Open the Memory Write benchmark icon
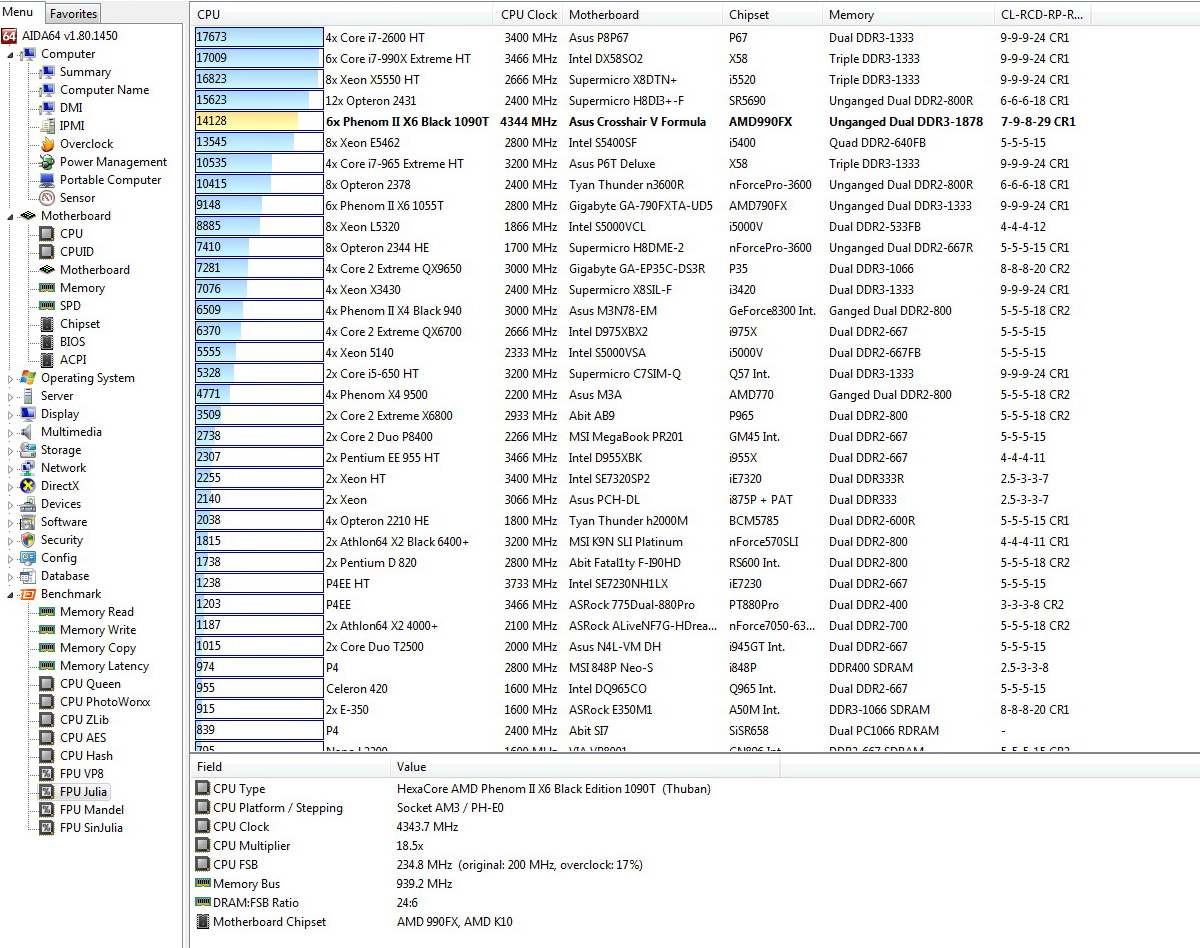This screenshot has width=1200, height=948. tap(47, 630)
